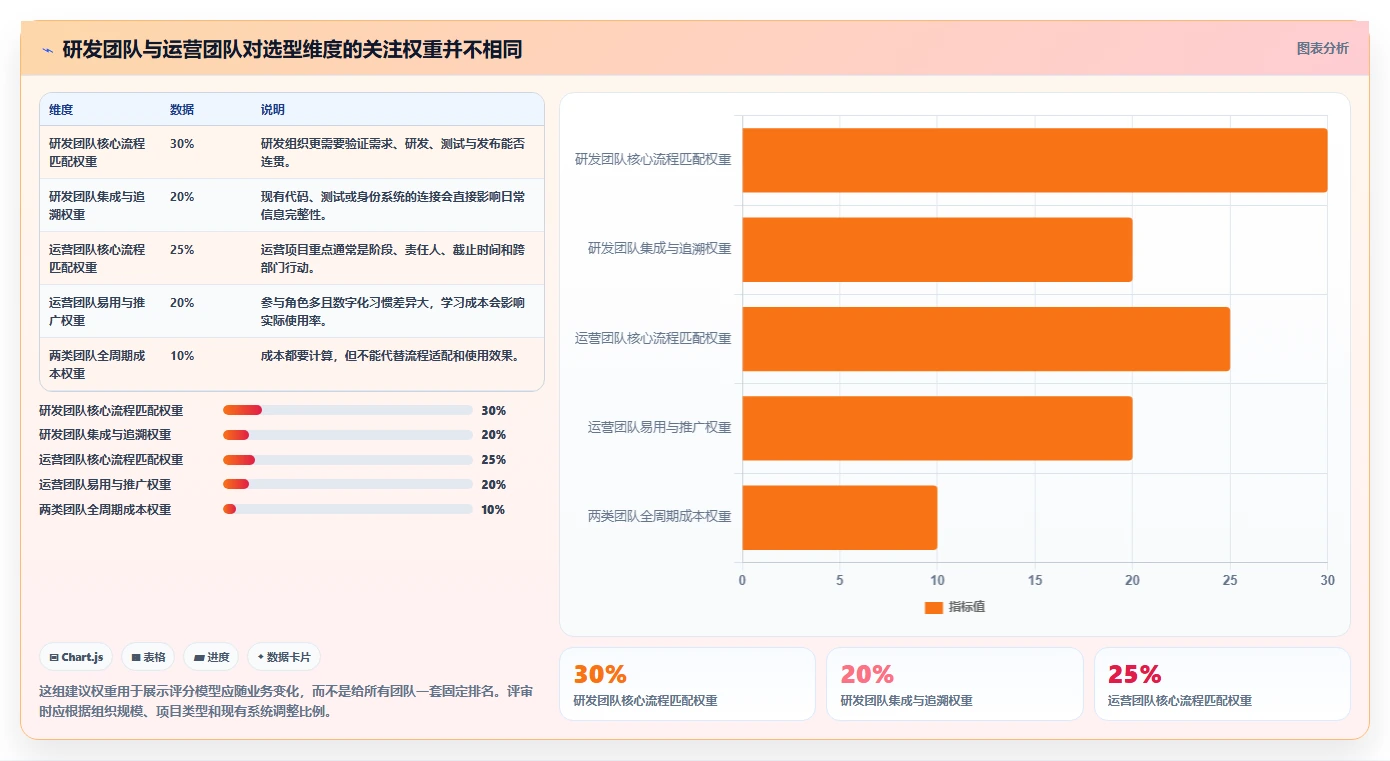Open the 30% 研发团队核心流程匹配权重 data card

(687, 684)
